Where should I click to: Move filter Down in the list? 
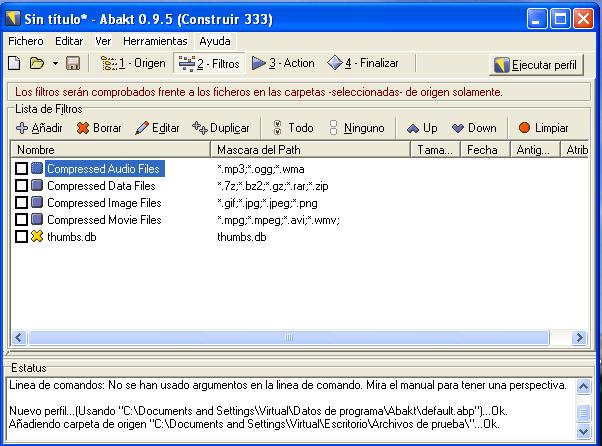click(x=474, y=128)
